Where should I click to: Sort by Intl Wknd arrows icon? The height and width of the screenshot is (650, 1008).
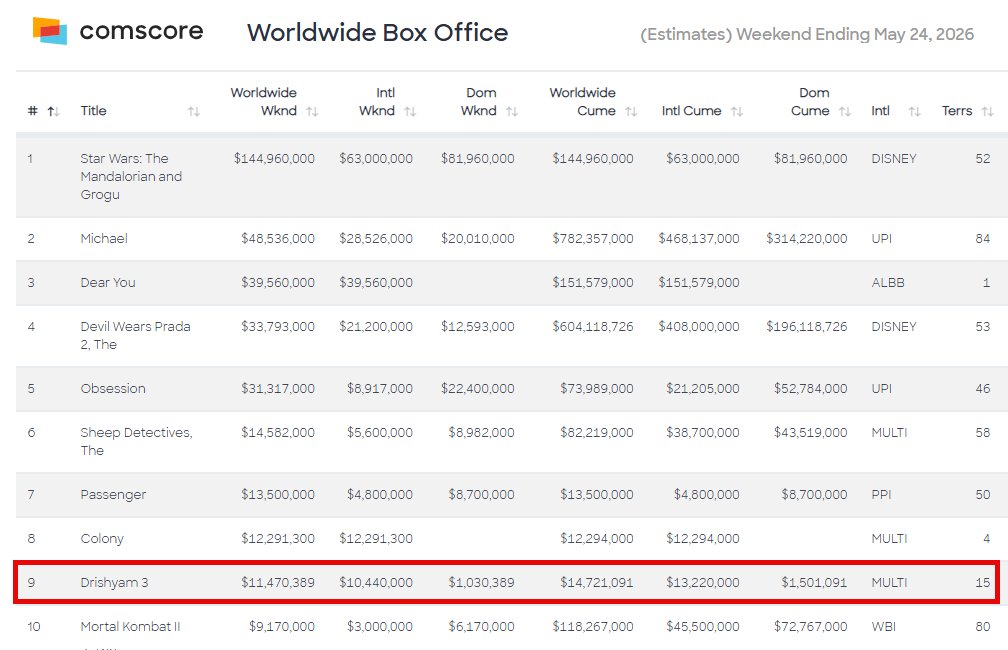tap(410, 111)
